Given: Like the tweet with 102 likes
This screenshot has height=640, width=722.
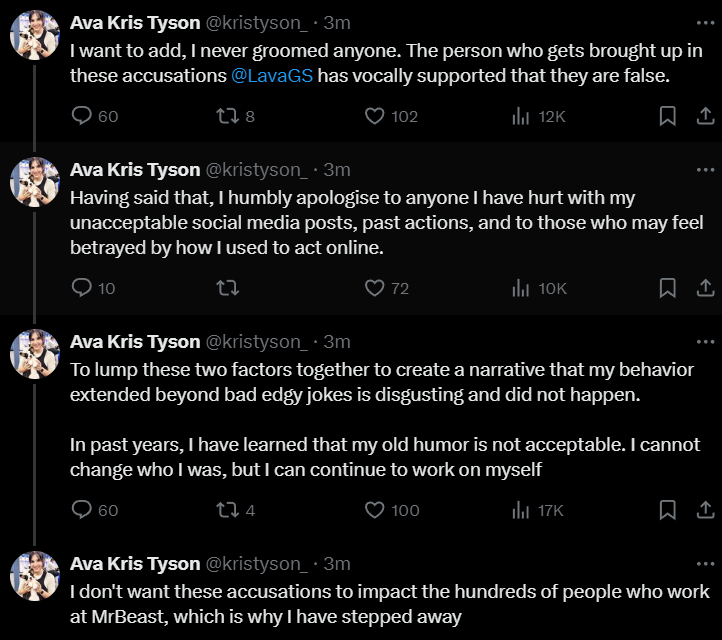Looking at the screenshot, I should click(x=375, y=116).
